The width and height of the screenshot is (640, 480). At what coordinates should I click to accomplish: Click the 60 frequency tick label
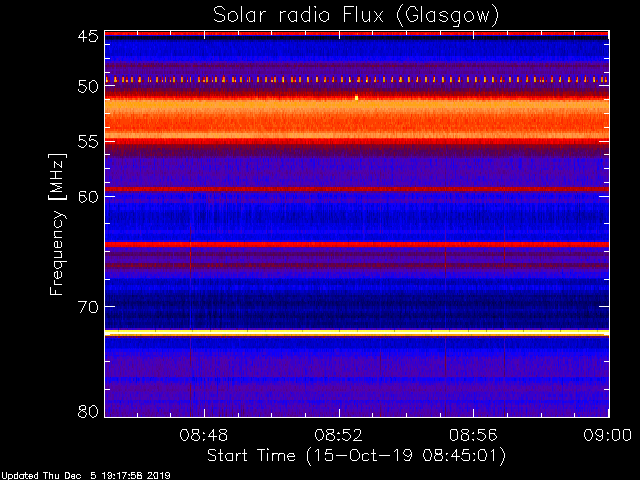coord(88,197)
